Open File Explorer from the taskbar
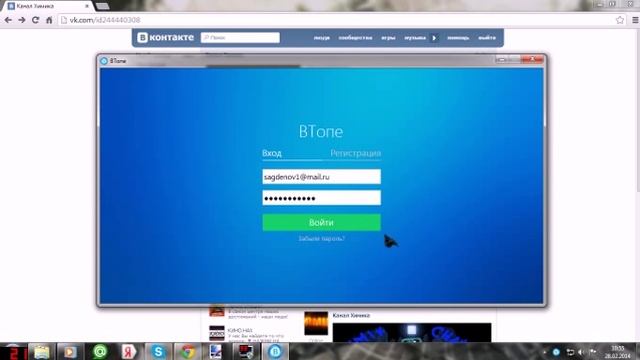The height and width of the screenshot is (360, 640). (x=42, y=352)
